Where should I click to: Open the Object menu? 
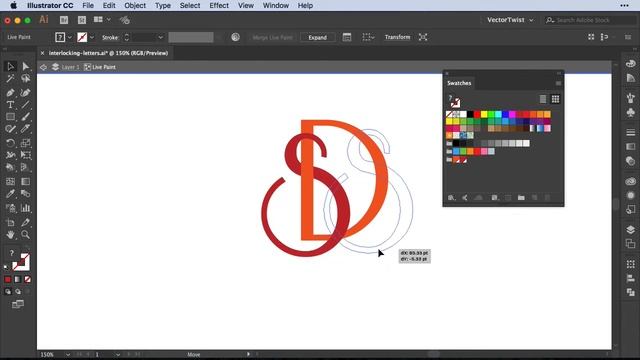135,5
